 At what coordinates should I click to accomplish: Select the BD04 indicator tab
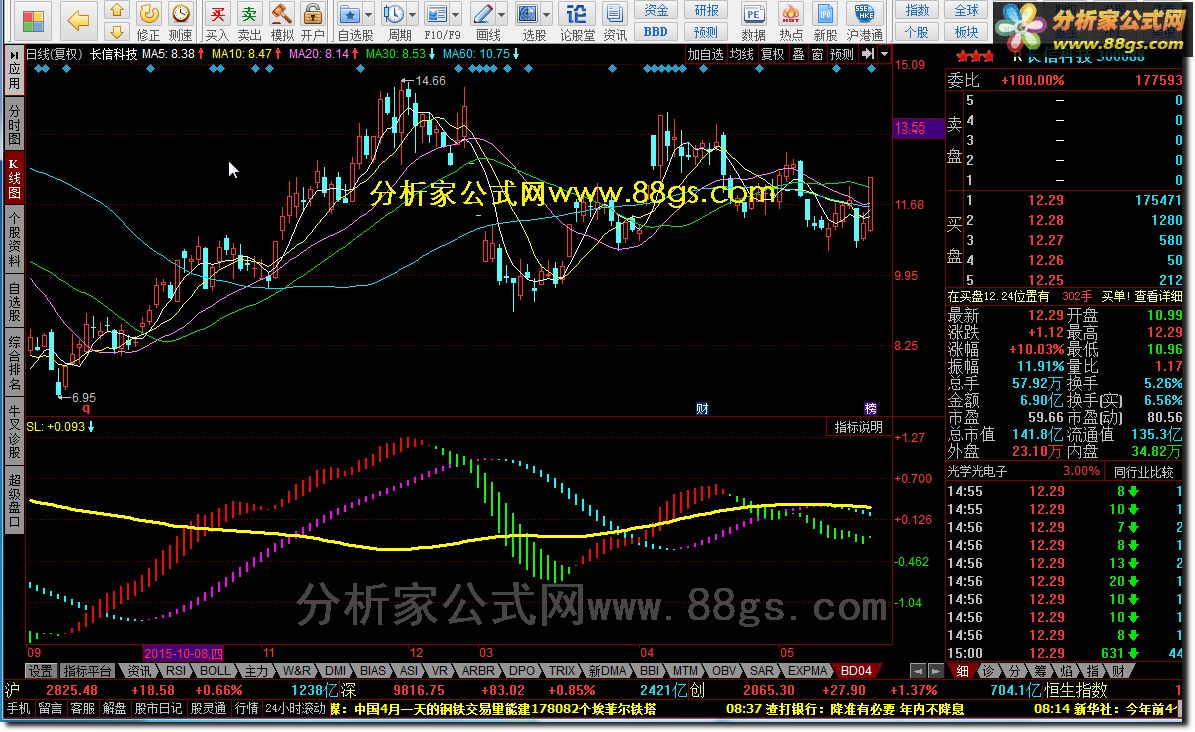pos(855,671)
